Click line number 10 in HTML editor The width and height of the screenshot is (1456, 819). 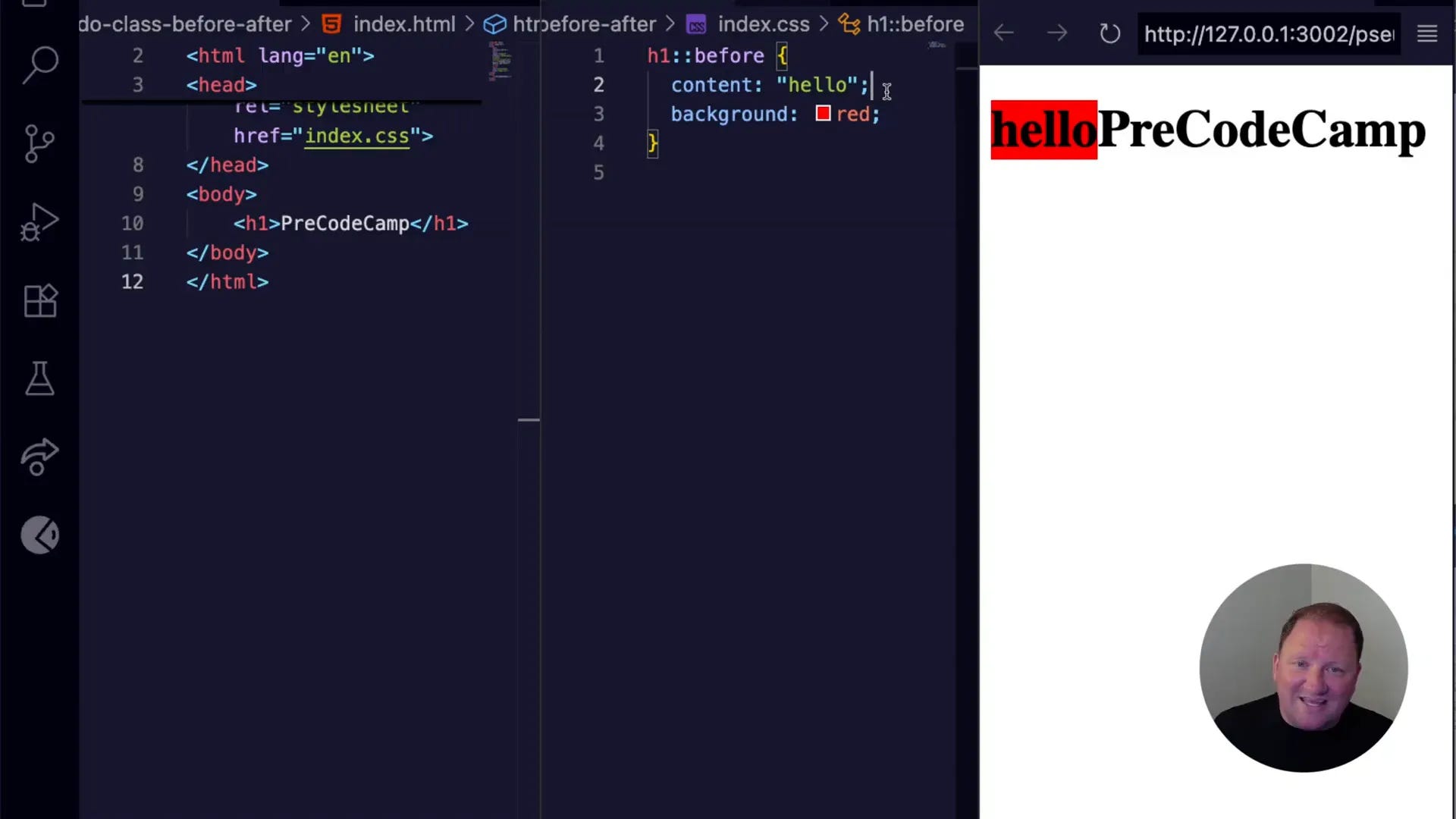click(x=132, y=224)
